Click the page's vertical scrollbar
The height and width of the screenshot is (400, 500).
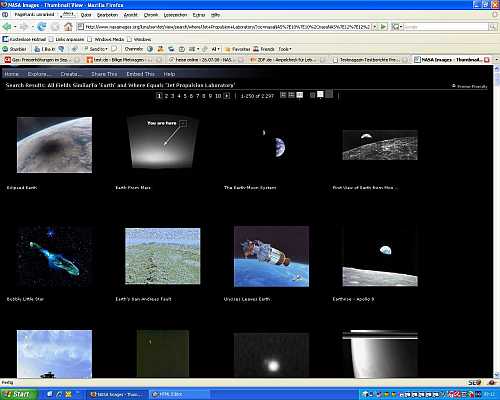tap(496, 222)
